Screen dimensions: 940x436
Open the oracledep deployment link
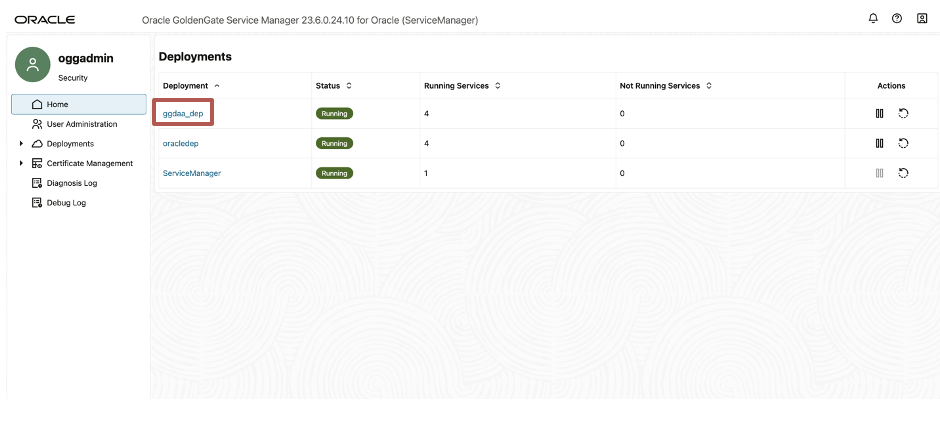click(x=180, y=143)
